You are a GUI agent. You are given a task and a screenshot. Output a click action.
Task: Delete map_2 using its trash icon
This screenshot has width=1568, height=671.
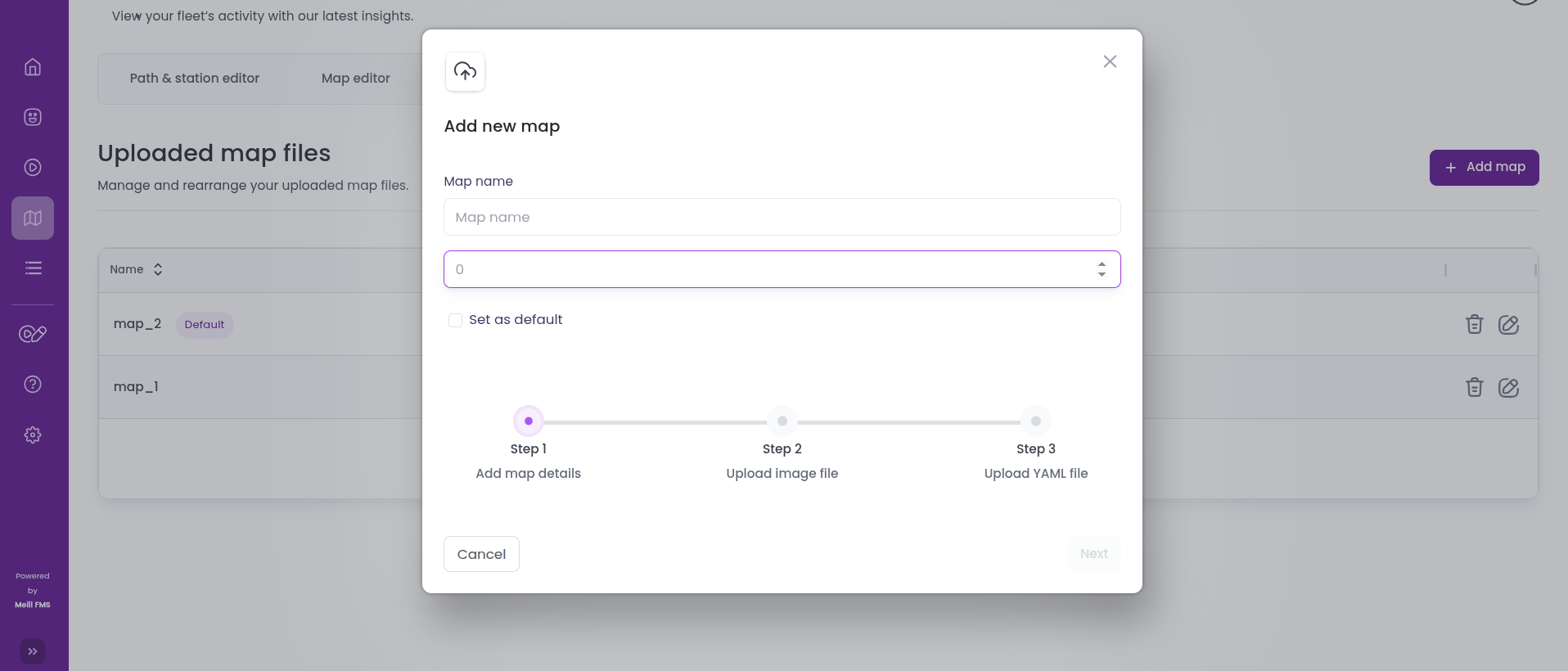[1474, 325]
